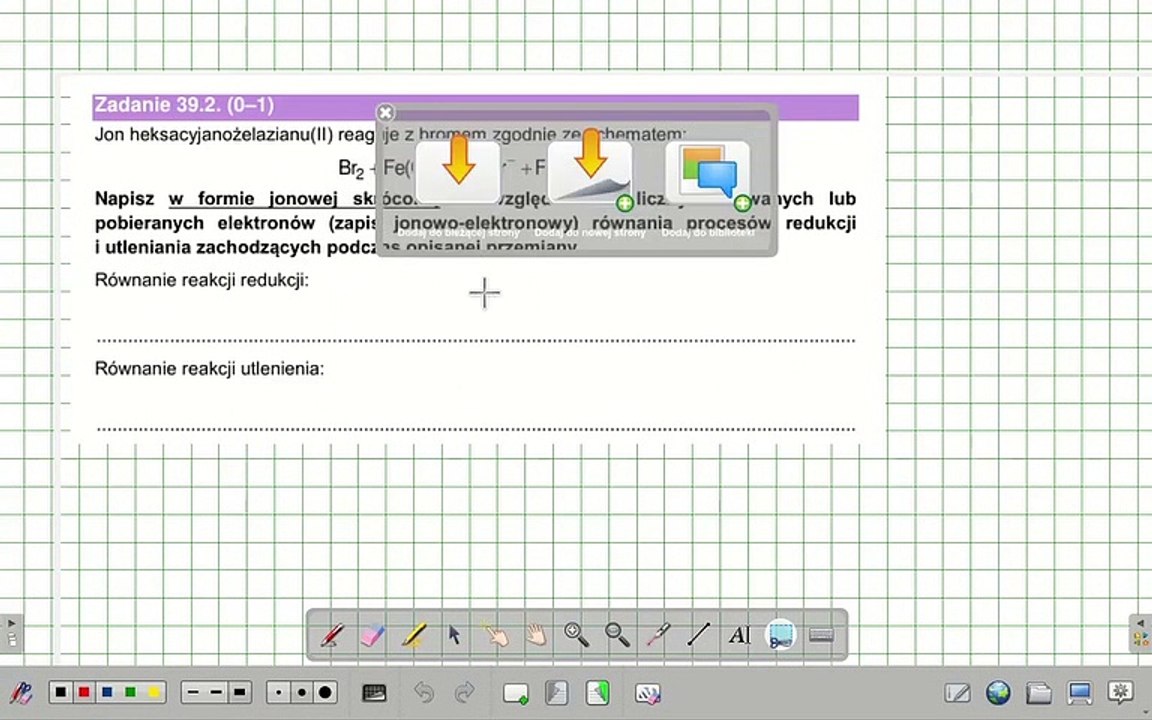Image resolution: width=1152 pixels, height=720 pixels.
Task: Choose the large eraser size dot
Action: (325, 692)
